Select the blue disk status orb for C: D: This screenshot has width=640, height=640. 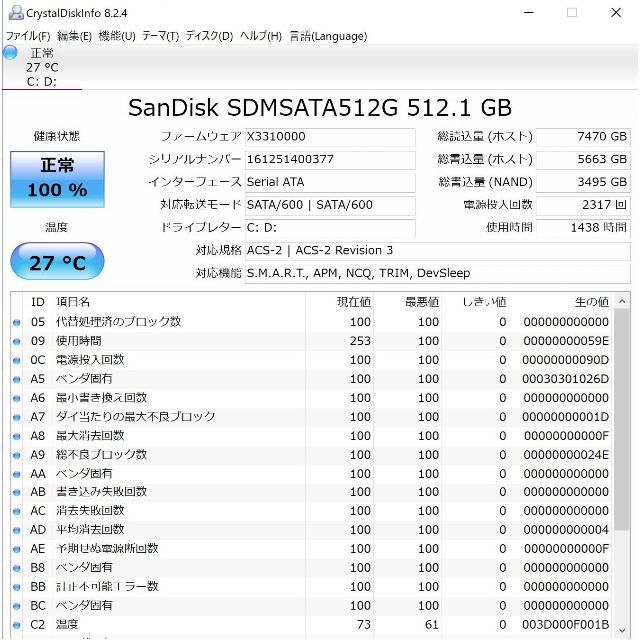pos(10,53)
